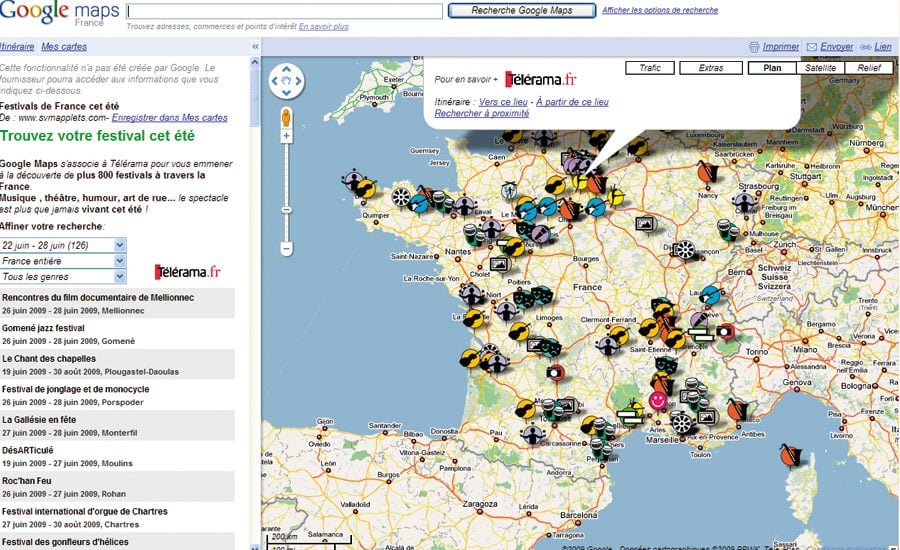Click the chain icon beside Lien

[x=866, y=47]
